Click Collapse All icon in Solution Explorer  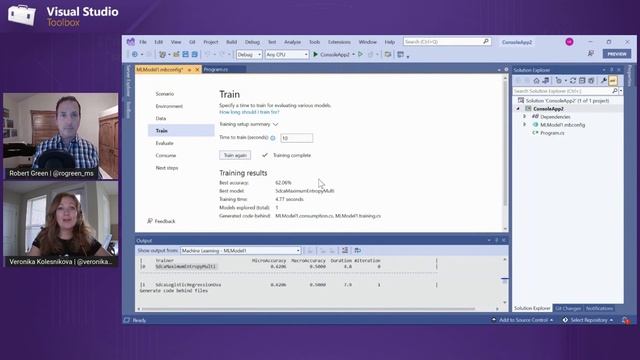pos(582,80)
